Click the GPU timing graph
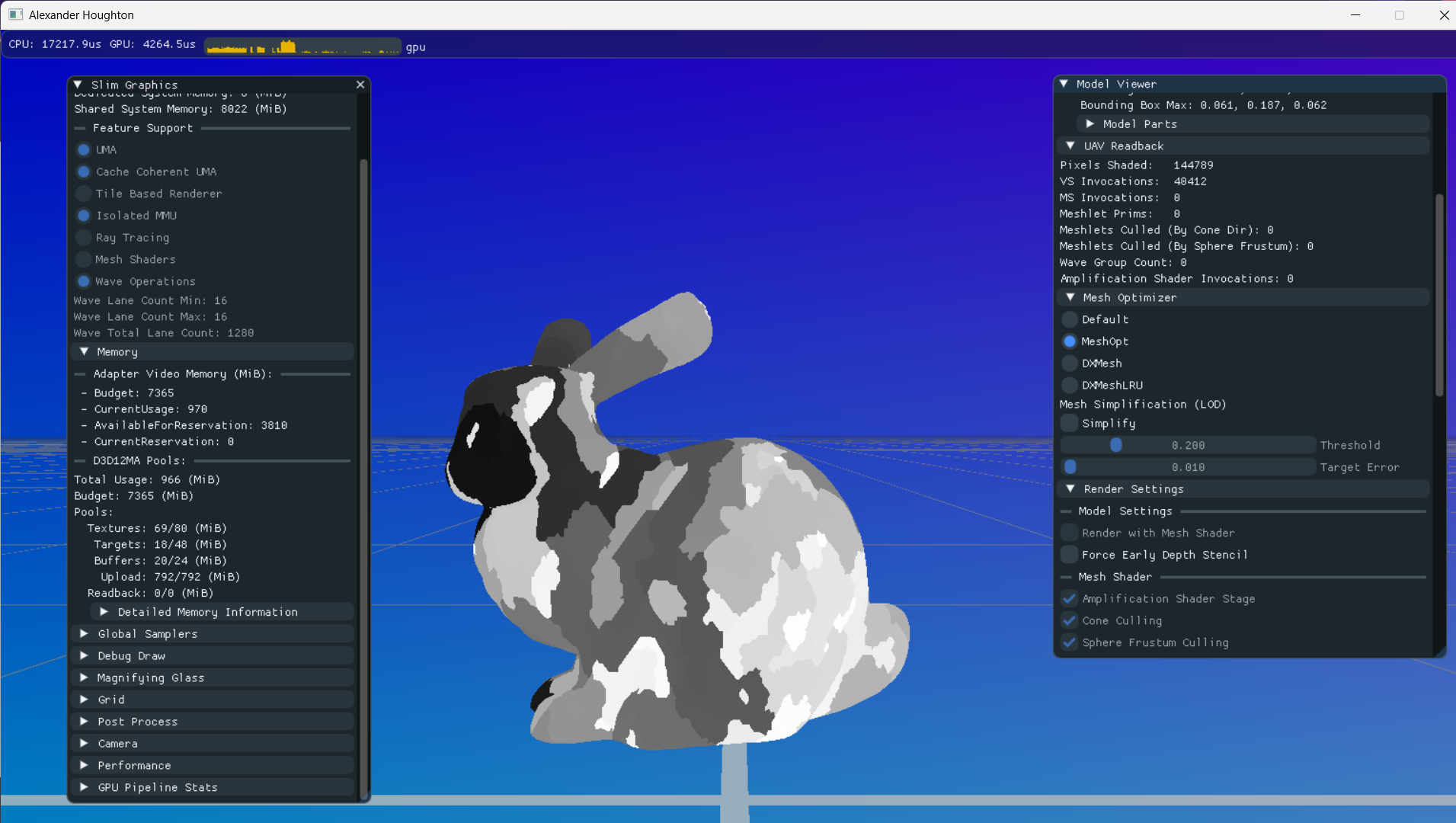Image resolution: width=1456 pixels, height=823 pixels. point(302,46)
